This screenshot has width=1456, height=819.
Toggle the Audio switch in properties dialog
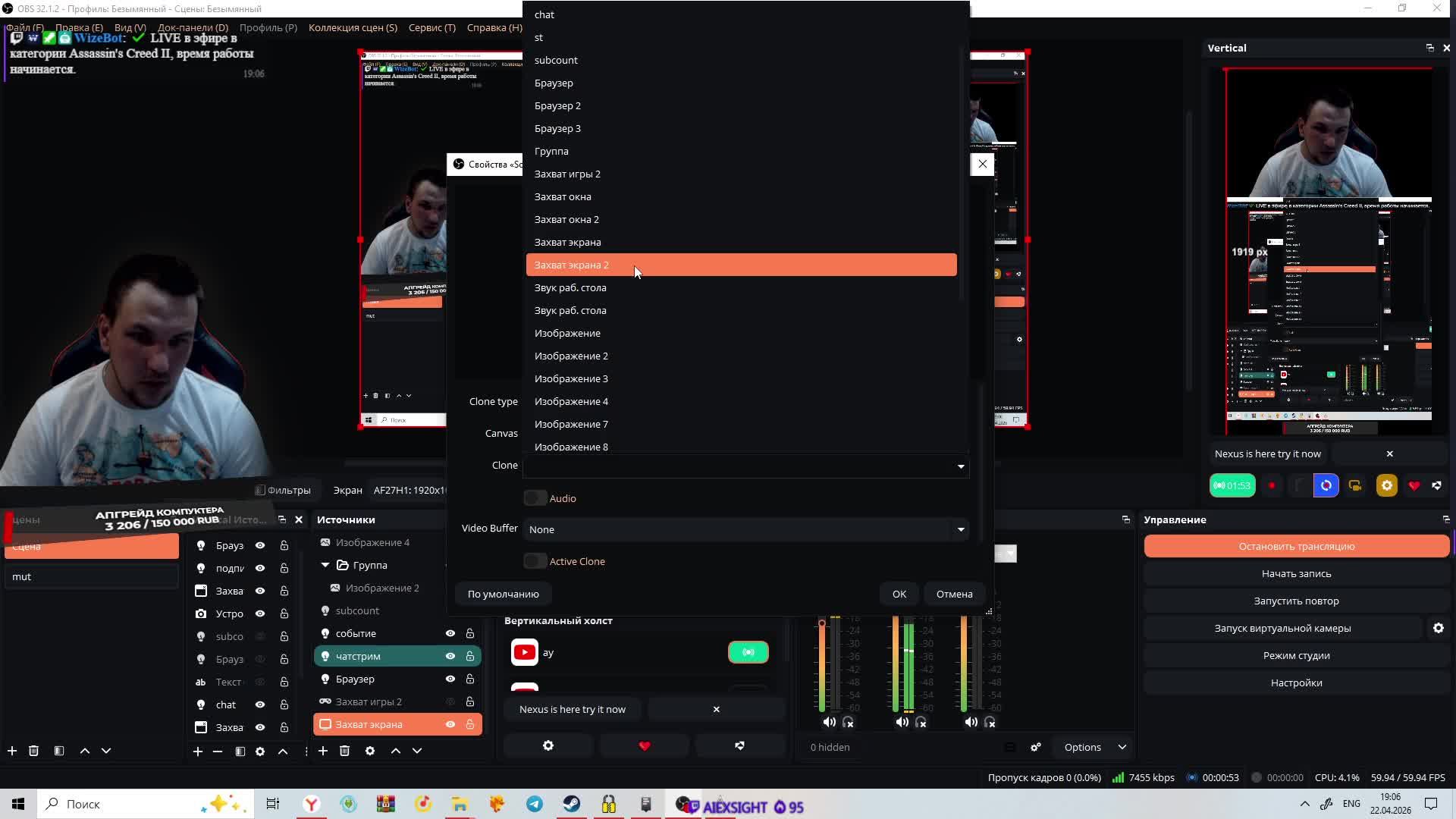point(535,498)
